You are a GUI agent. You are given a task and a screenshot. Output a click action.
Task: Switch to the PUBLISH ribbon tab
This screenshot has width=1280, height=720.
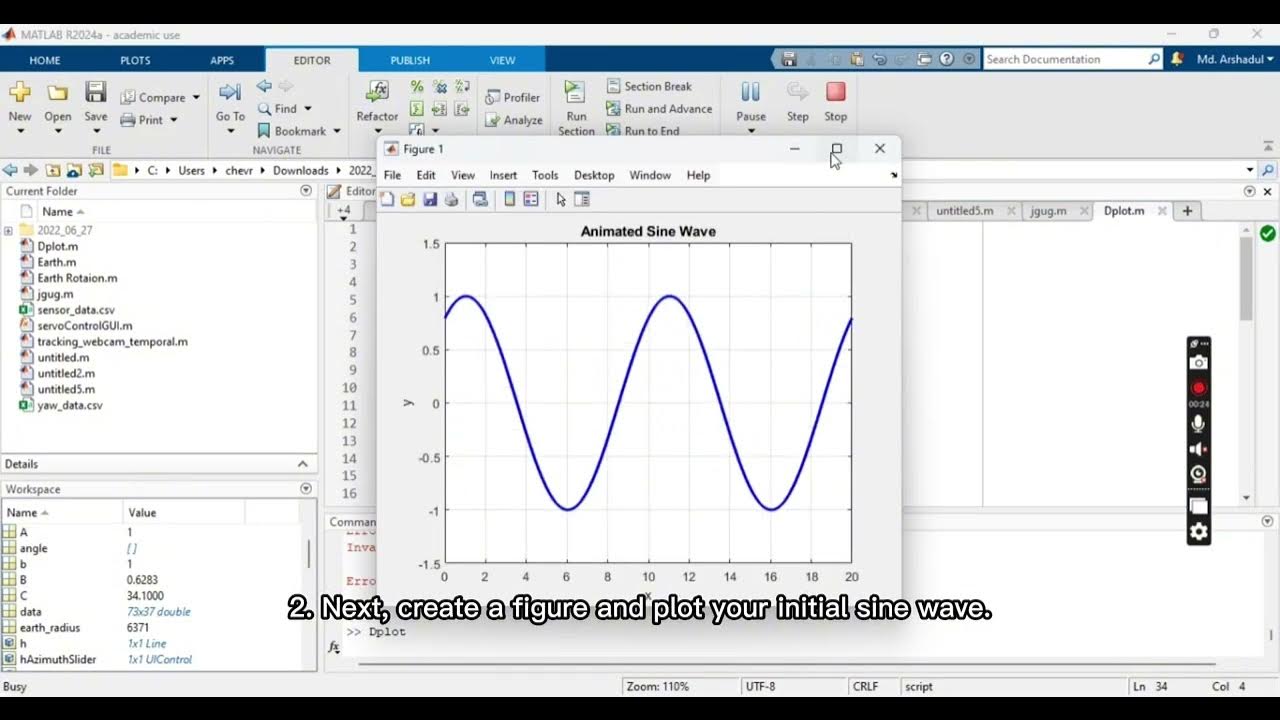pyautogui.click(x=410, y=60)
